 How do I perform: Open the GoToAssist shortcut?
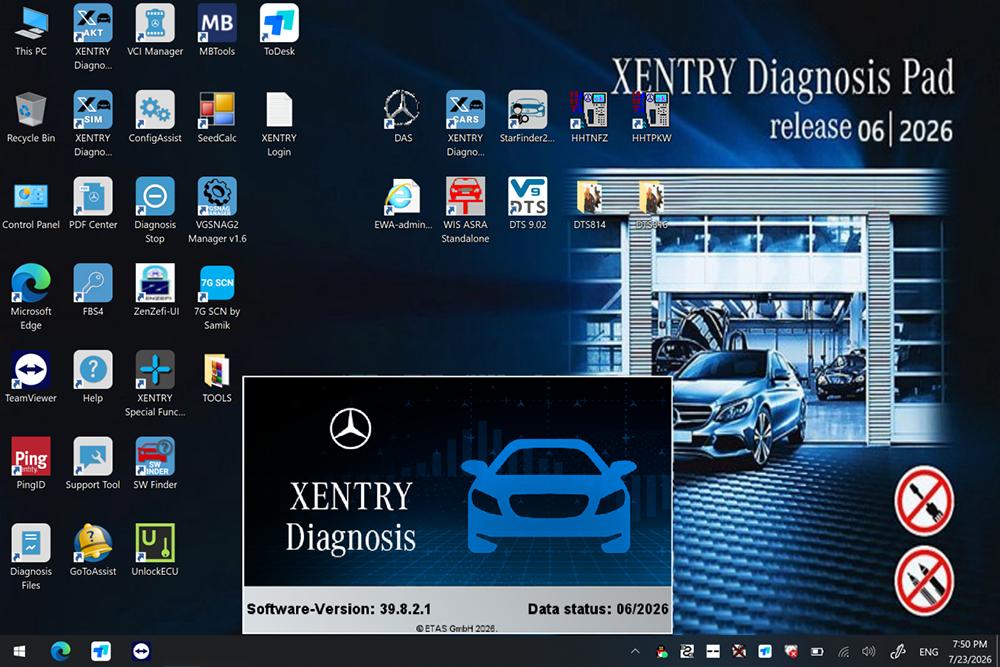tap(93, 551)
